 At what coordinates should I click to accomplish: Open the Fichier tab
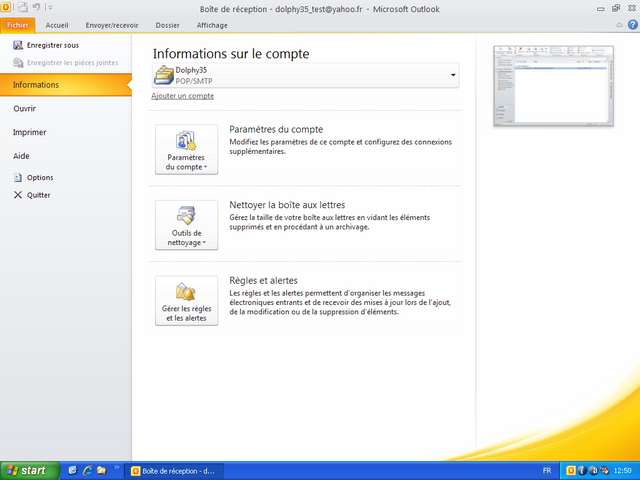pyautogui.click(x=18, y=25)
